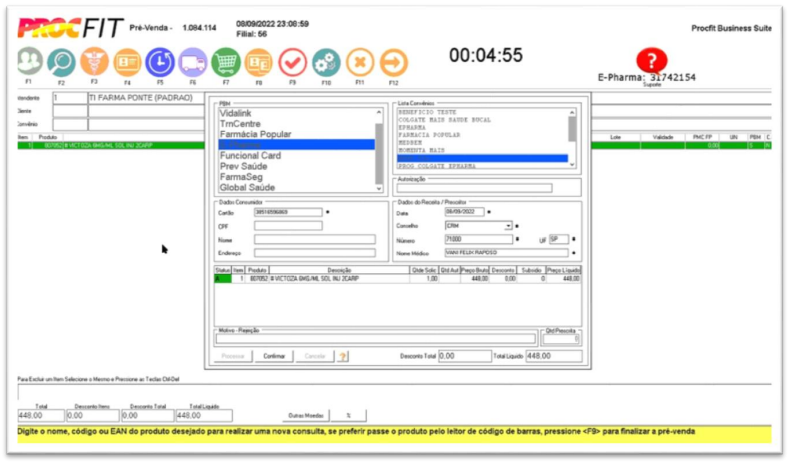
Task: Click the Processar button
Action: (x=233, y=356)
